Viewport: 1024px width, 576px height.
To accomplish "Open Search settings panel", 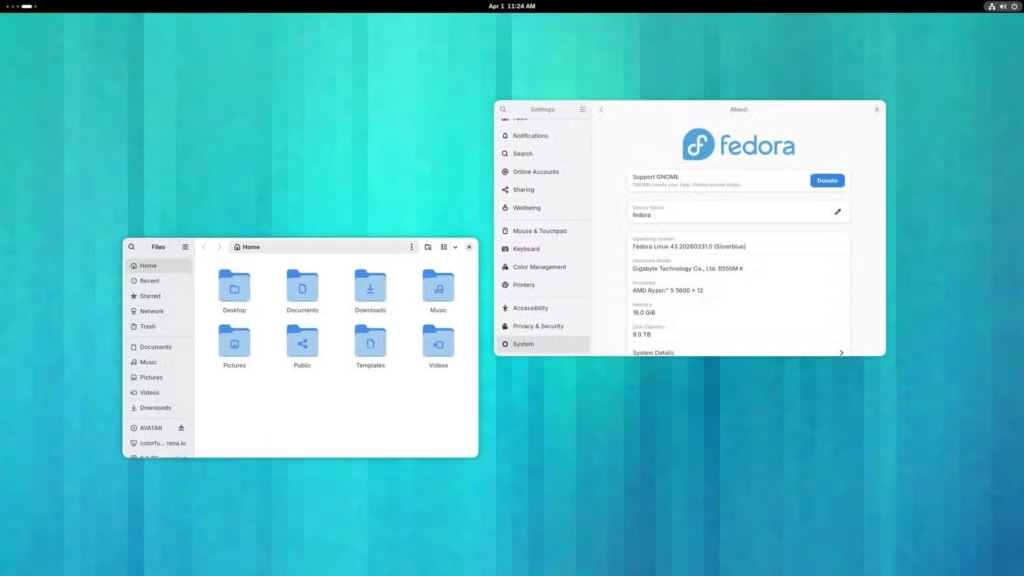I will (x=543, y=153).
